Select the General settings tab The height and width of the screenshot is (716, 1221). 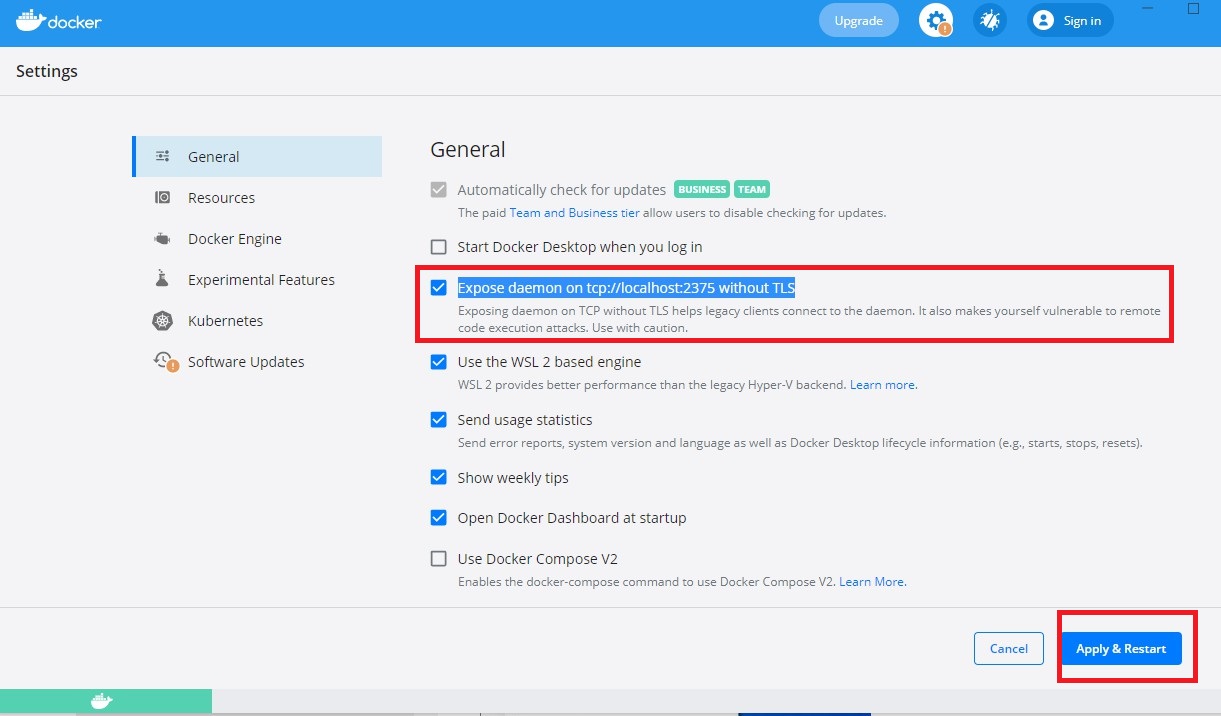(257, 157)
